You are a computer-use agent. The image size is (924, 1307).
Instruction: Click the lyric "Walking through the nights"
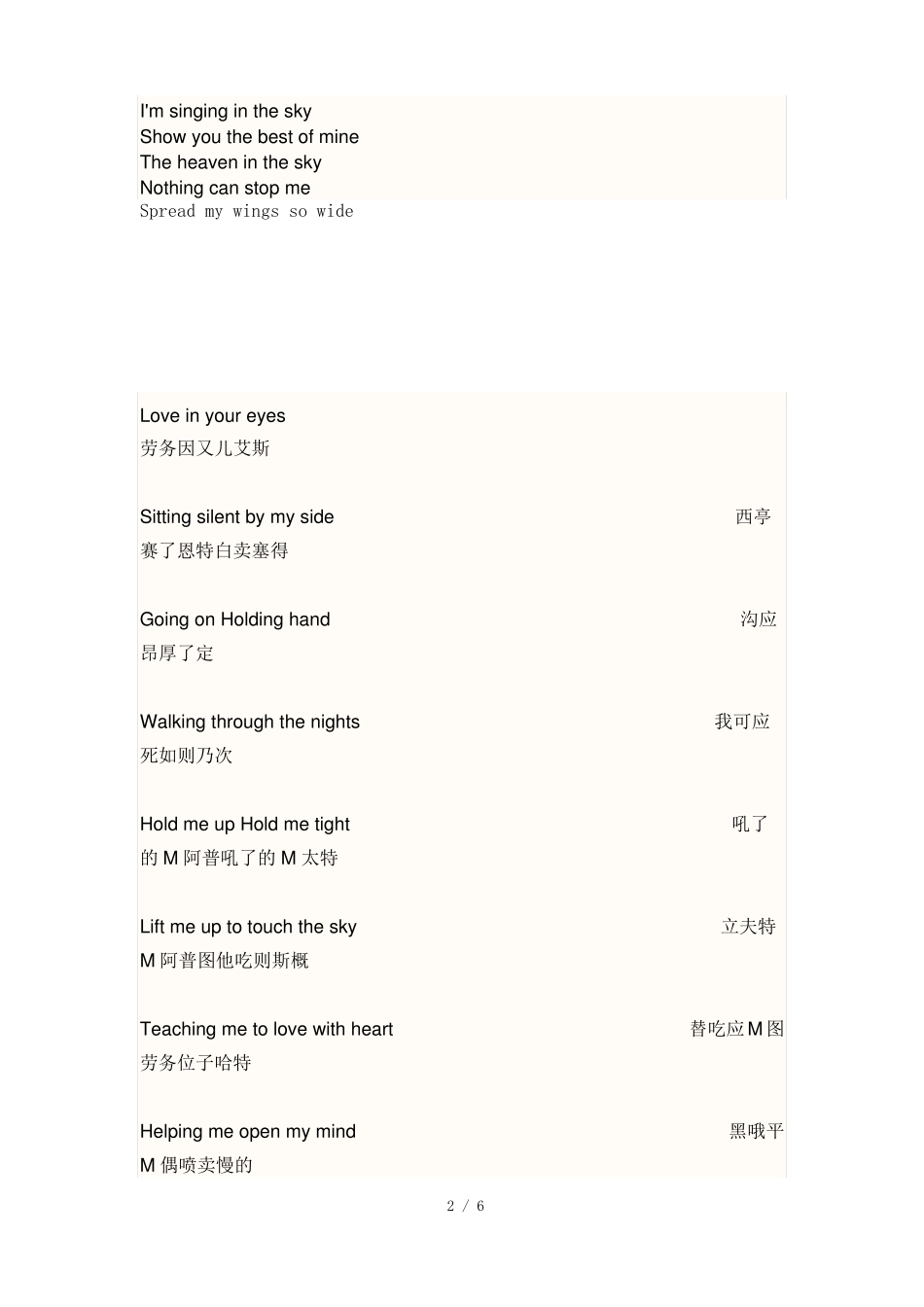point(249,722)
